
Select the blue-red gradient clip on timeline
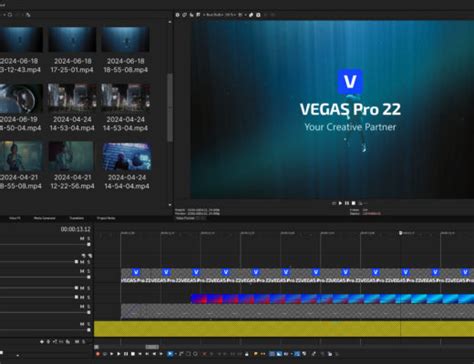tap(332, 298)
